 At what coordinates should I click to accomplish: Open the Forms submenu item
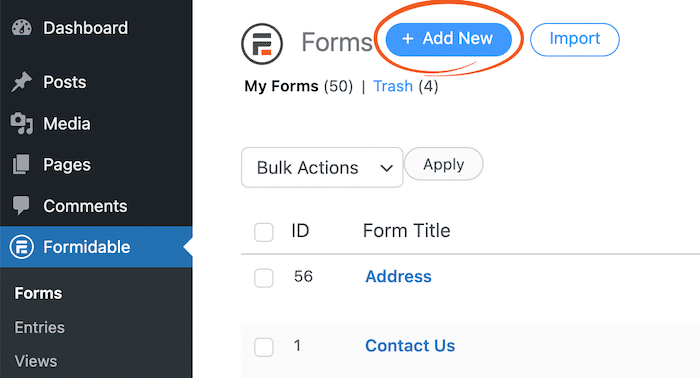pyautogui.click(x=38, y=293)
